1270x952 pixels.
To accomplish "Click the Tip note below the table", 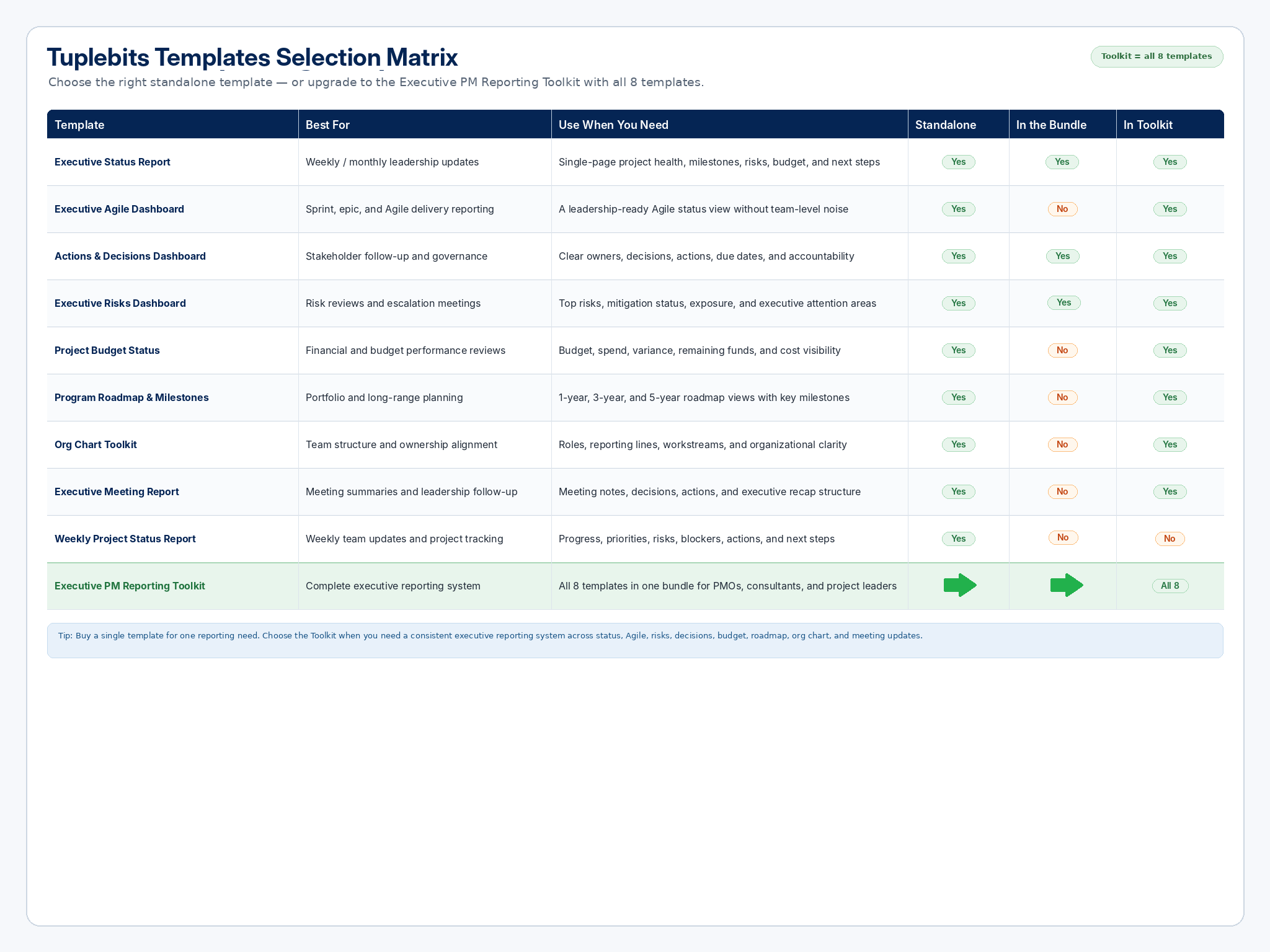I will (x=635, y=640).
